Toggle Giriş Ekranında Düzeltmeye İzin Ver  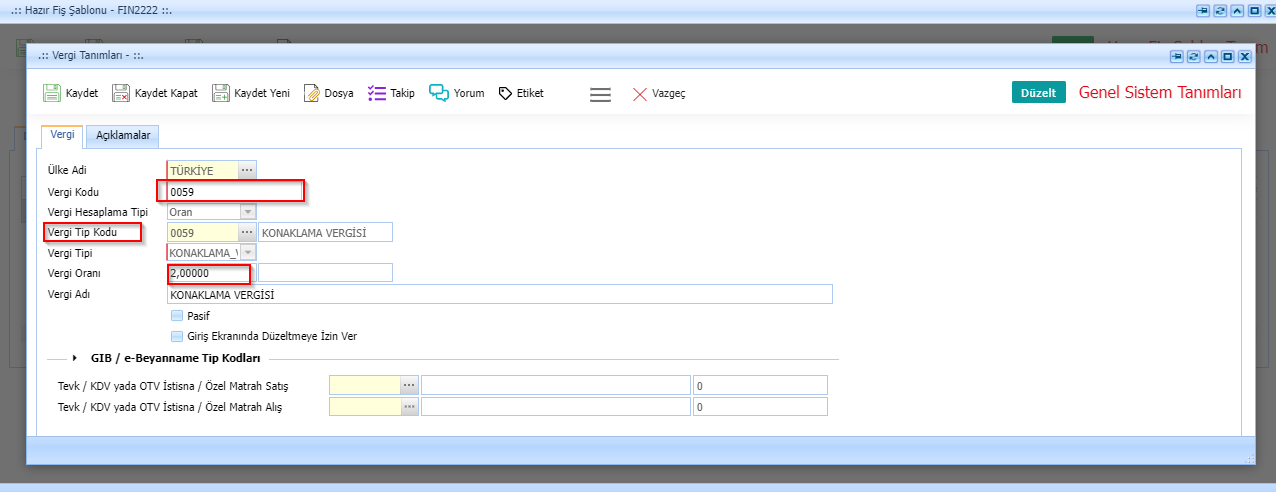coord(177,337)
